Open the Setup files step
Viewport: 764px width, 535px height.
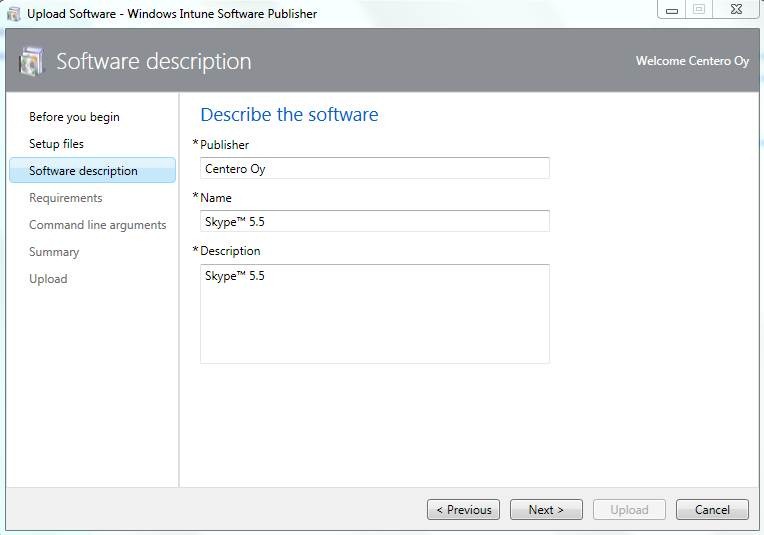(x=56, y=144)
